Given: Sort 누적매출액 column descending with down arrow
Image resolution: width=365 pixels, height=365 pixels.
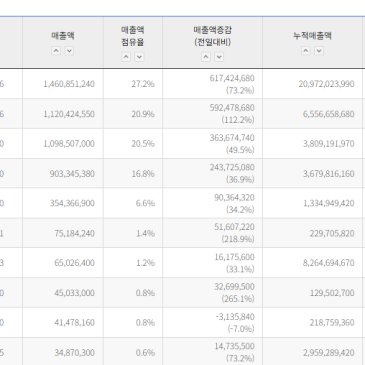Looking at the screenshot, I should click(x=319, y=51).
